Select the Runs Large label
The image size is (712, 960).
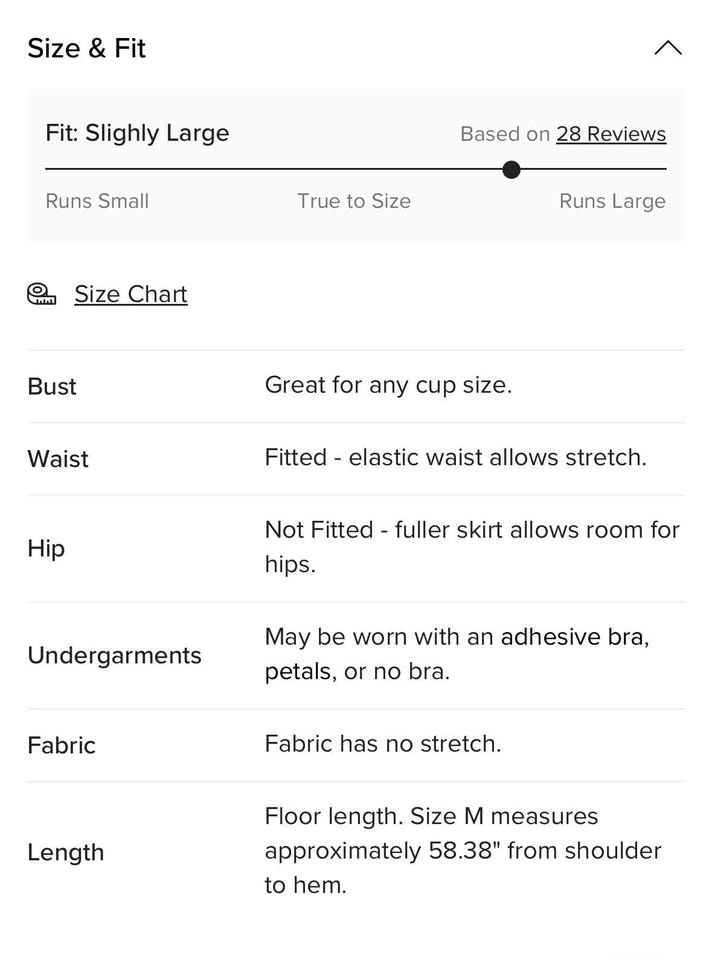612,201
